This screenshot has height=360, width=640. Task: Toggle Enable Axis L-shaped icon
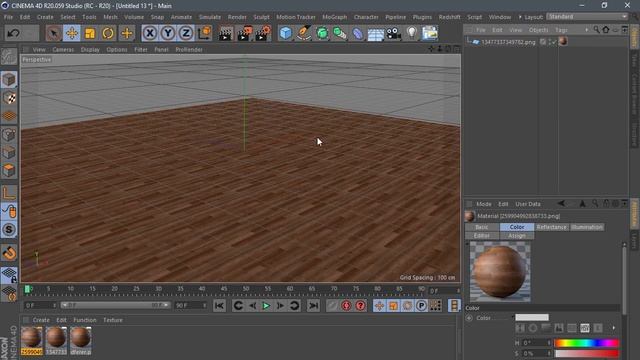[x=9, y=193]
